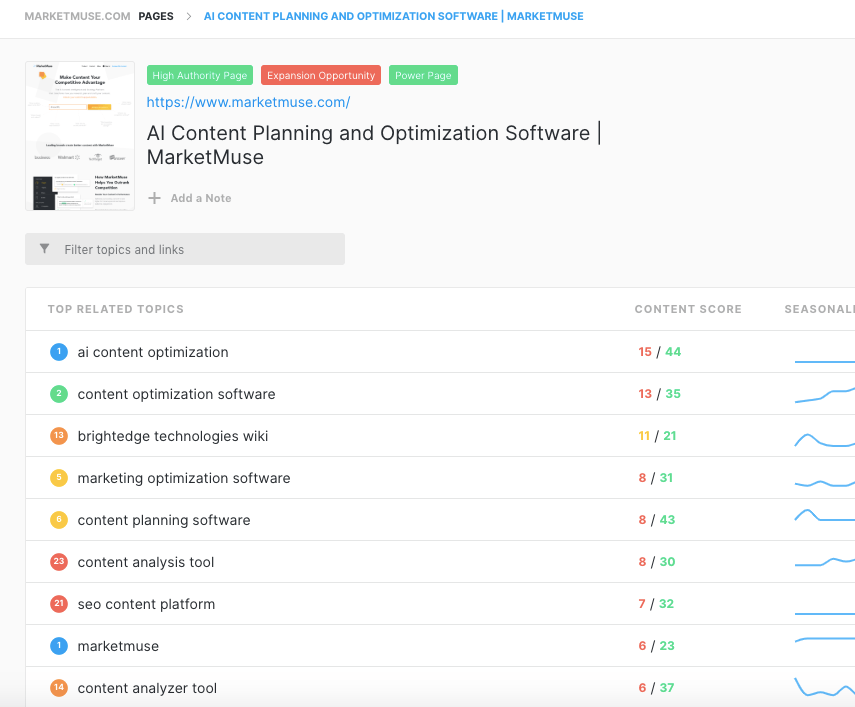Click the content score 8 / 31
Viewport: 855px width, 707px height.
coord(655,478)
